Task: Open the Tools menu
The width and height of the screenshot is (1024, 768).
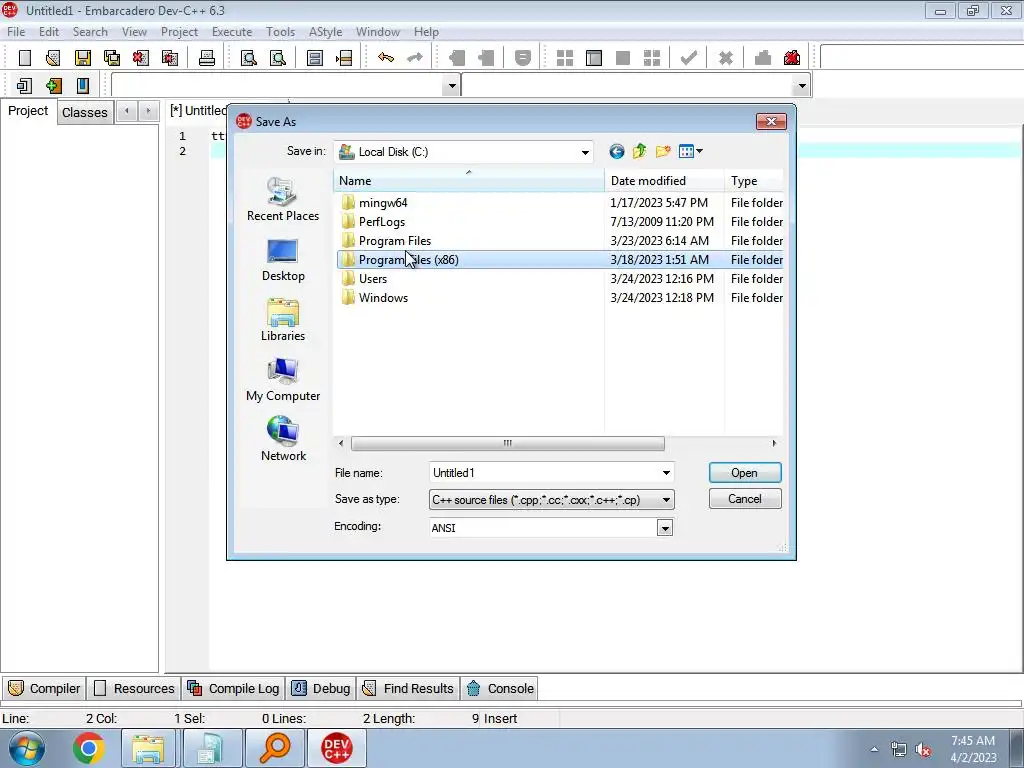Action: coord(280,32)
